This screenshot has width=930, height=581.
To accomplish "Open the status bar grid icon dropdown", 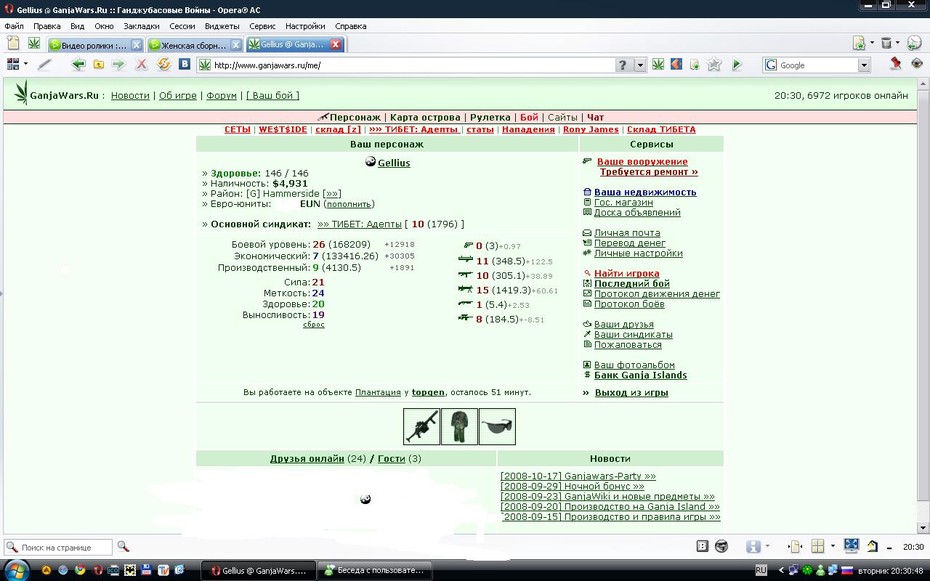I will pyautogui.click(x=832, y=546).
